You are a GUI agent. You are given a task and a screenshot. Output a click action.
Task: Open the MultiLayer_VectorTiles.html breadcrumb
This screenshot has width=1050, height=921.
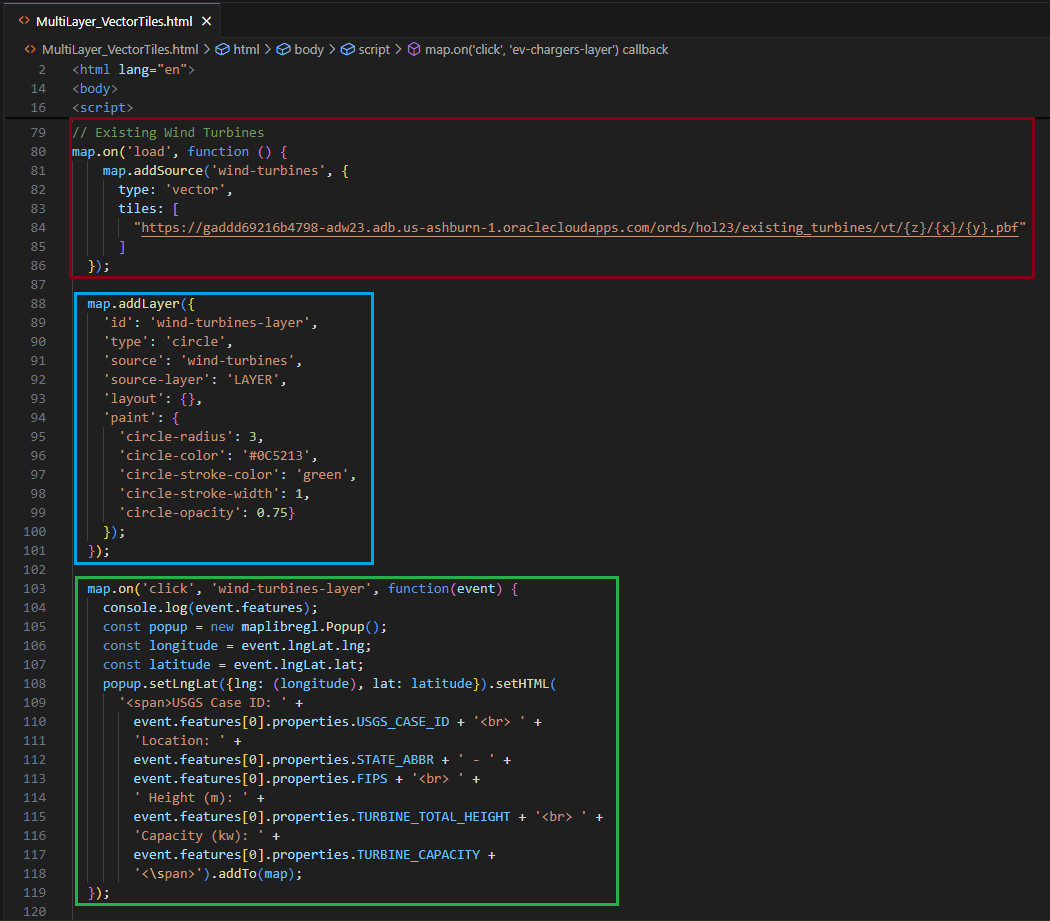coord(120,50)
